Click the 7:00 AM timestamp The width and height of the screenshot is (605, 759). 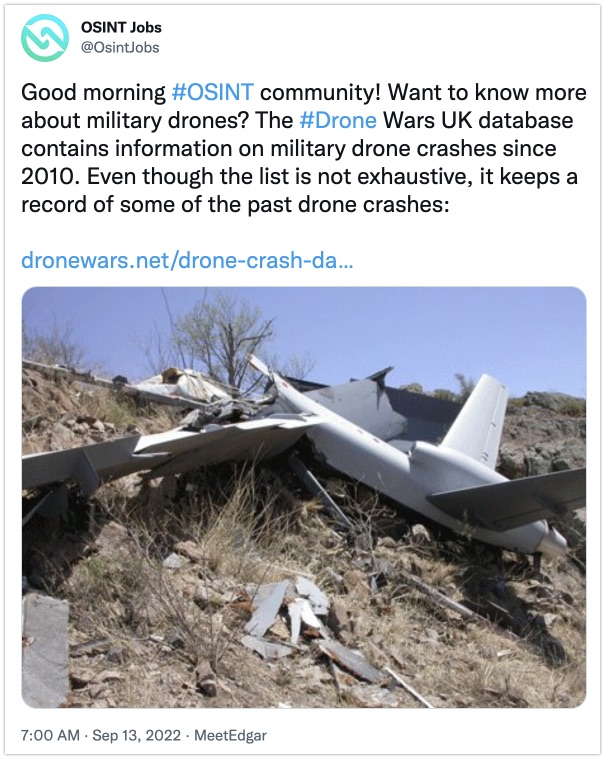point(50,735)
